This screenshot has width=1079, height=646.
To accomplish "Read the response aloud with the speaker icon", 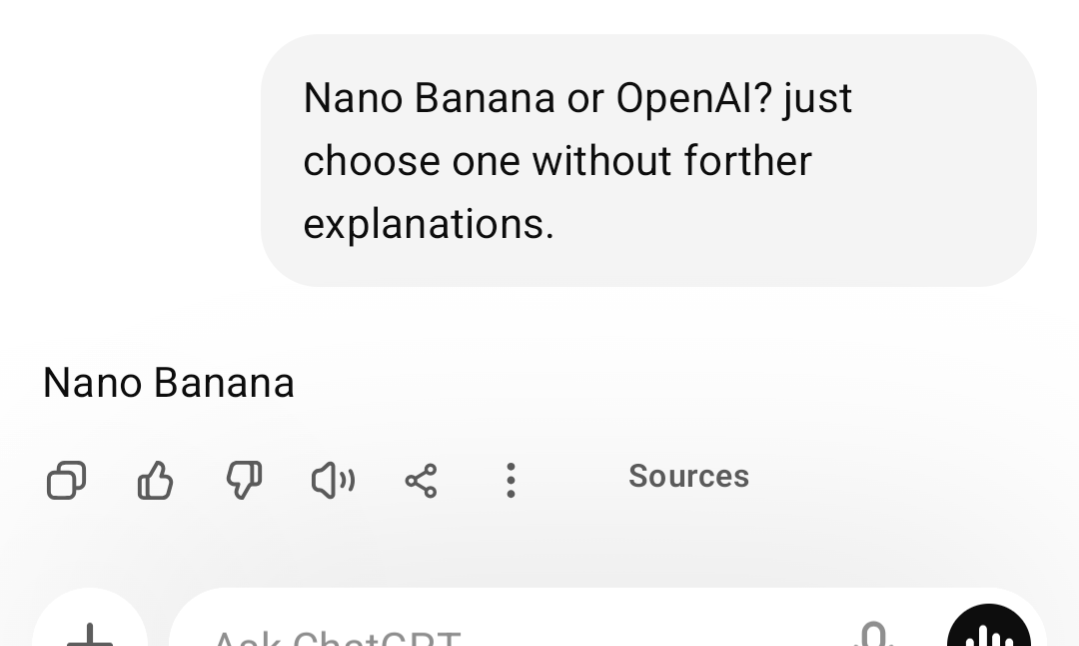I will coord(331,482).
